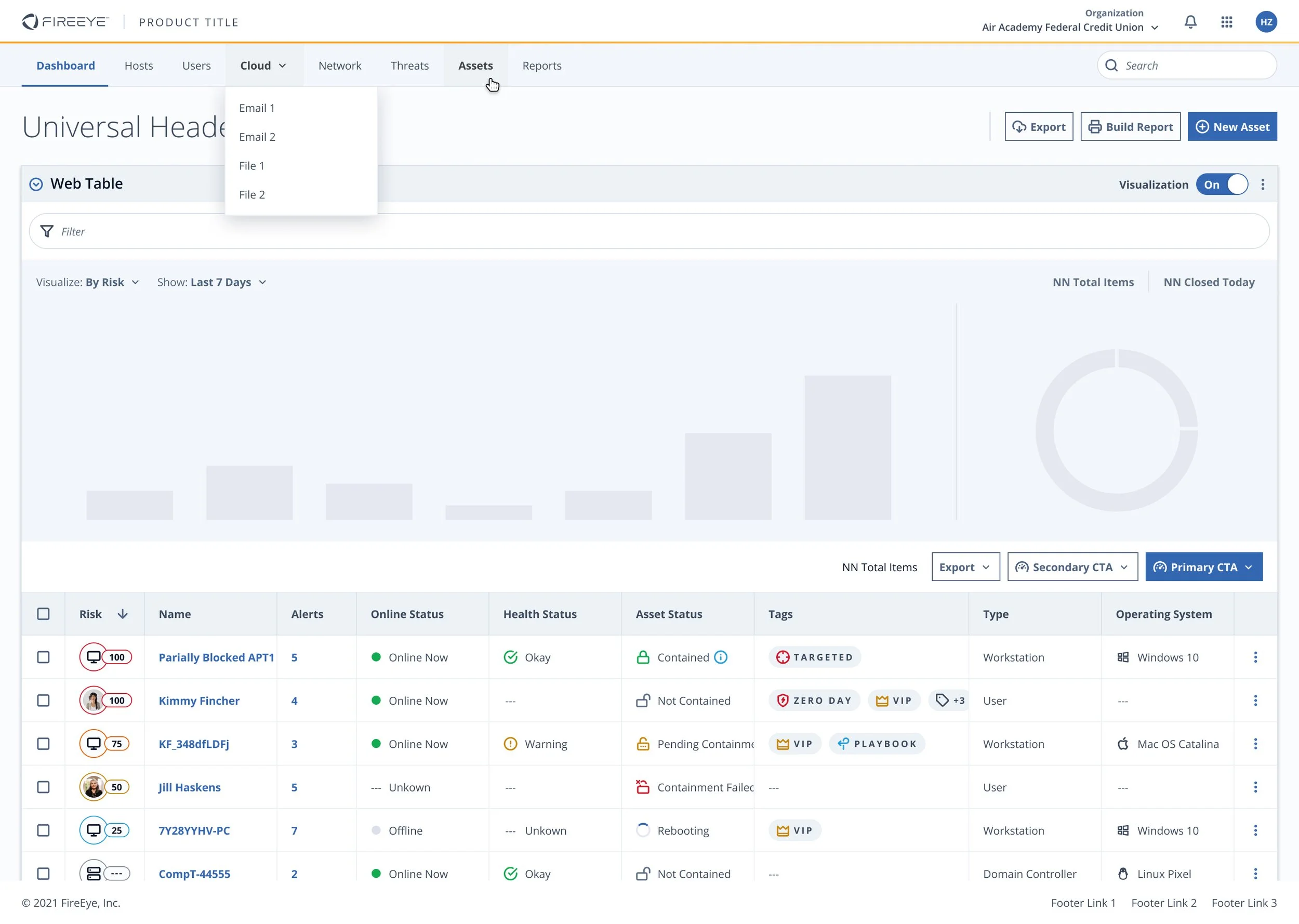This screenshot has width=1299, height=924.
Task: Open the KF_348dfLDFj asset link
Action: pos(193,744)
